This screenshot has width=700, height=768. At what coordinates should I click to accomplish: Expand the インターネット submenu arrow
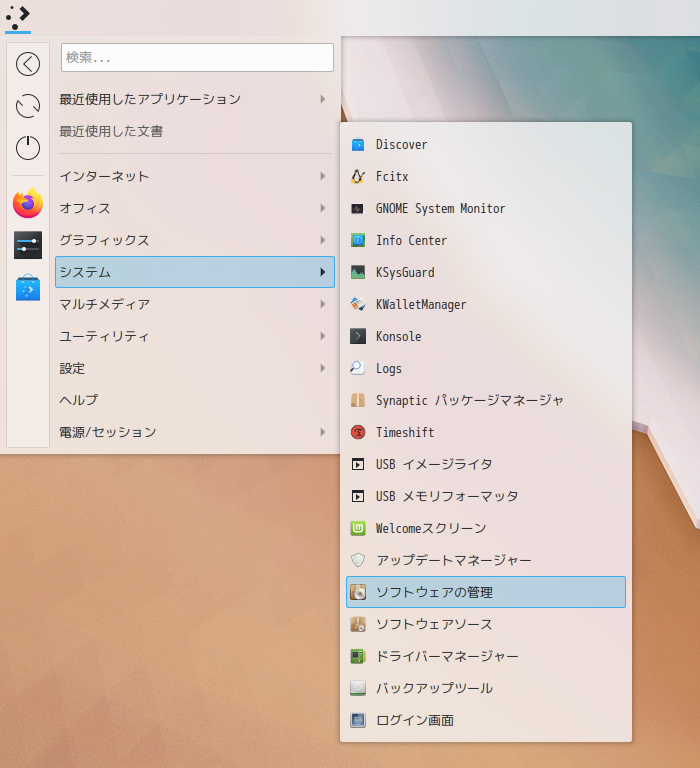(322, 176)
